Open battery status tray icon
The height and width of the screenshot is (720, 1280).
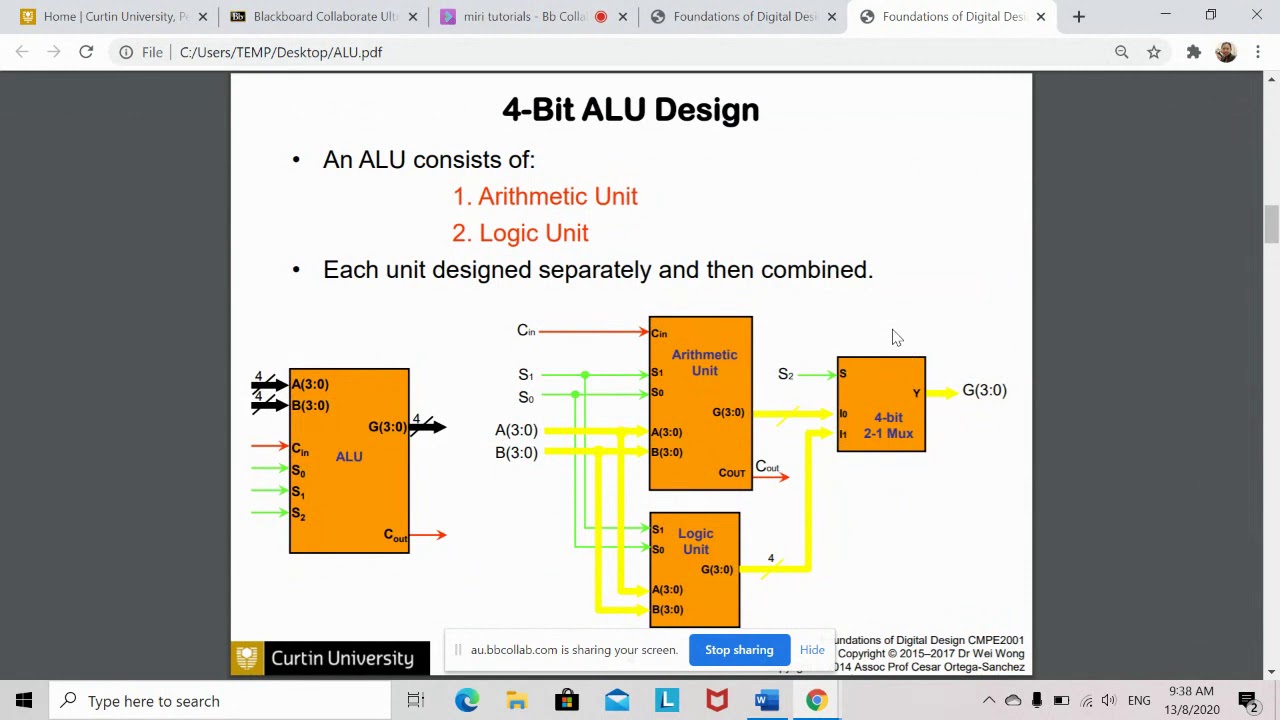pyautogui.click(x=1061, y=701)
